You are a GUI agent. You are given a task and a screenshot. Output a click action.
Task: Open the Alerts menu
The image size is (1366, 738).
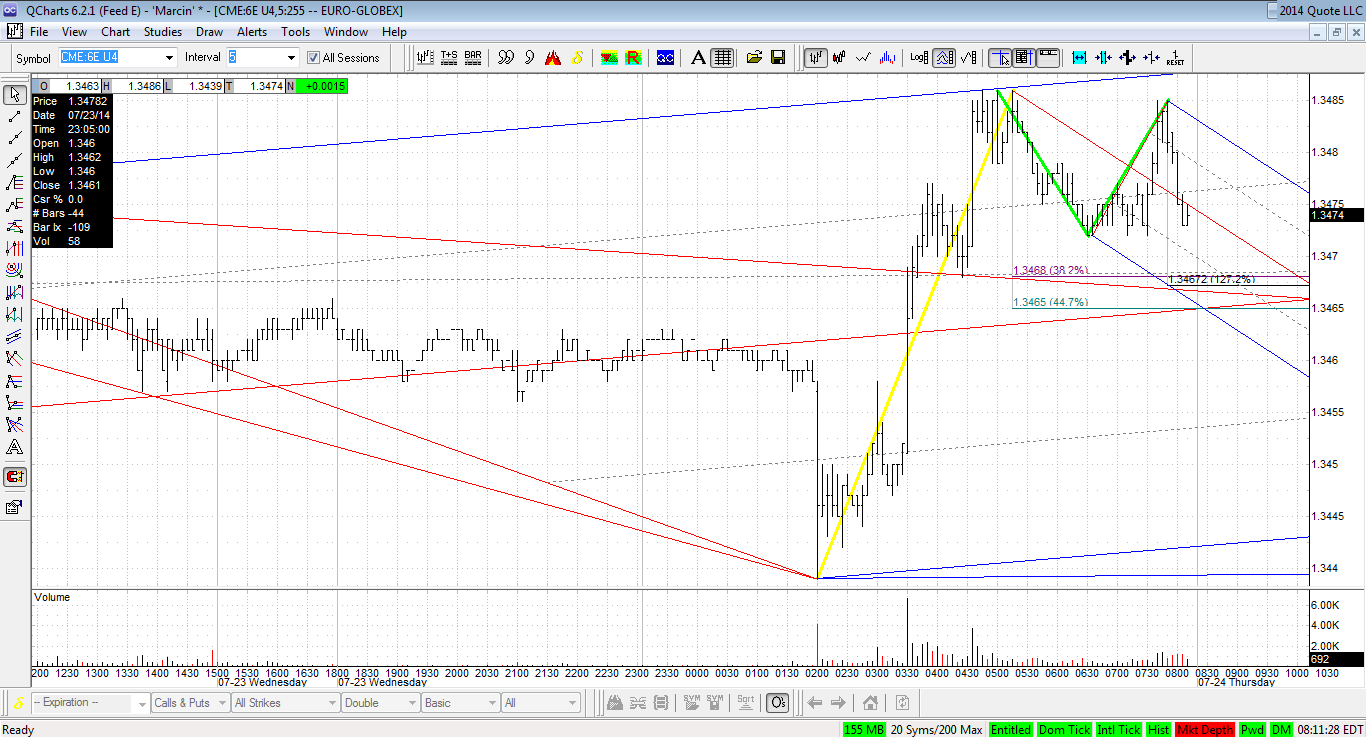(251, 32)
